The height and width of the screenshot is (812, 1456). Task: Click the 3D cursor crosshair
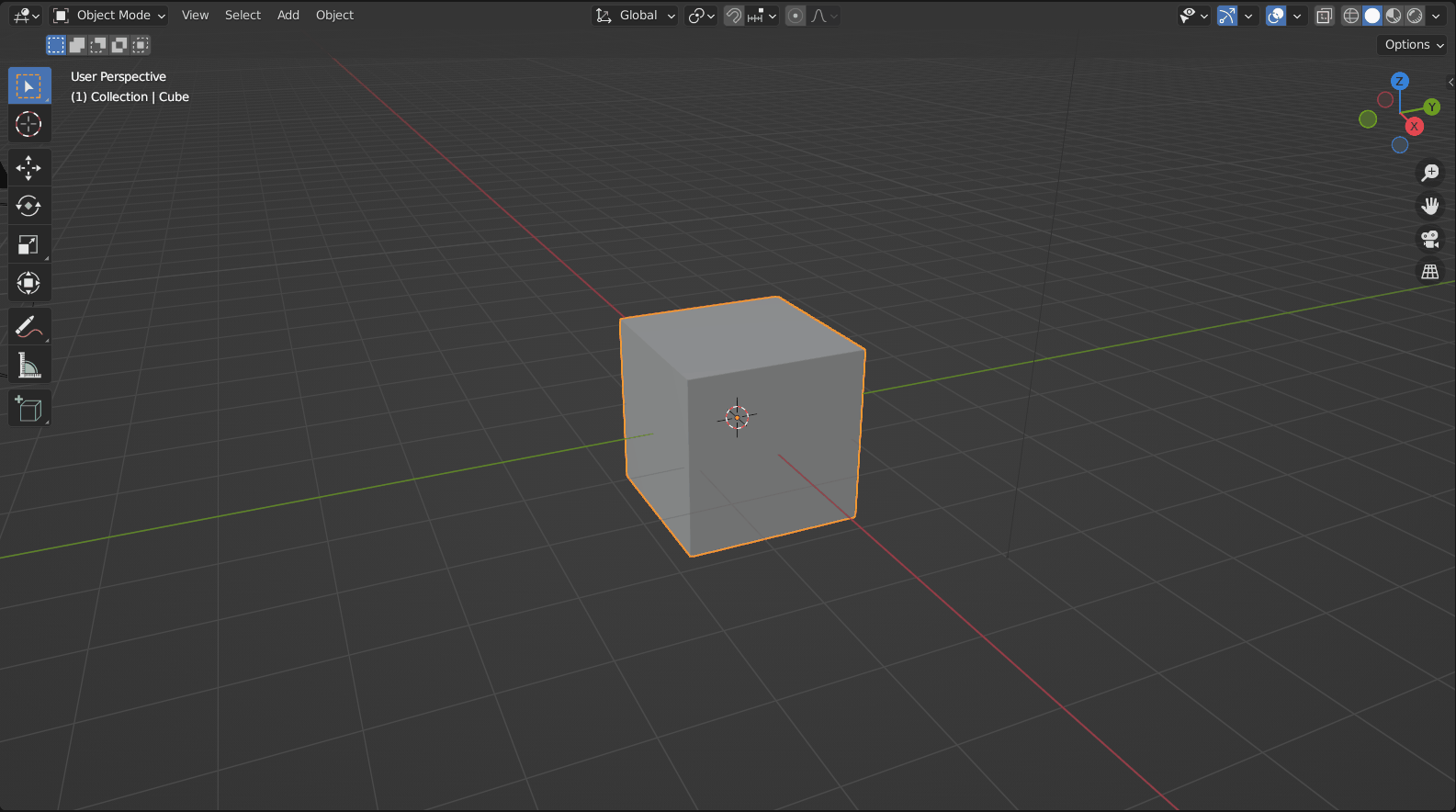tap(737, 418)
